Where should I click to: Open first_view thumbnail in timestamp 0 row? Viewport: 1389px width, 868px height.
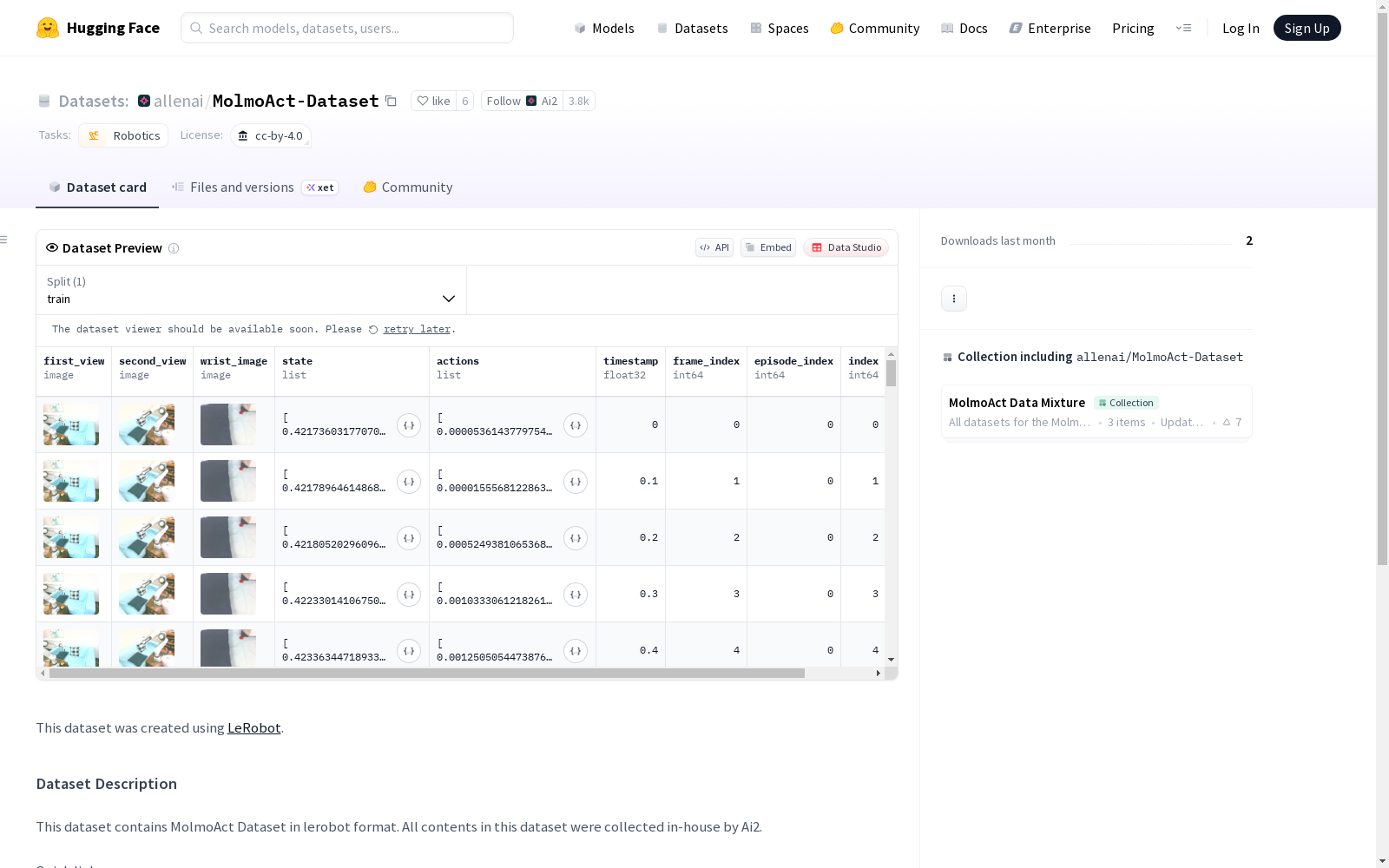click(71, 424)
